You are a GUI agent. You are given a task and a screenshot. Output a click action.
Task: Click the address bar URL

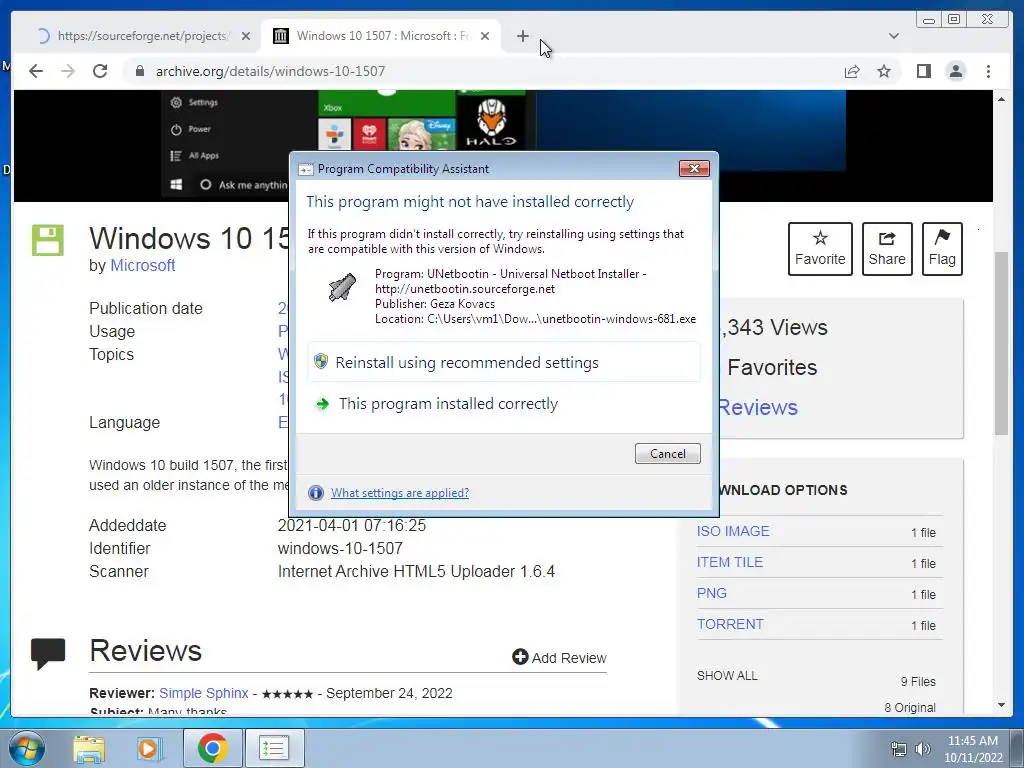tap(270, 71)
